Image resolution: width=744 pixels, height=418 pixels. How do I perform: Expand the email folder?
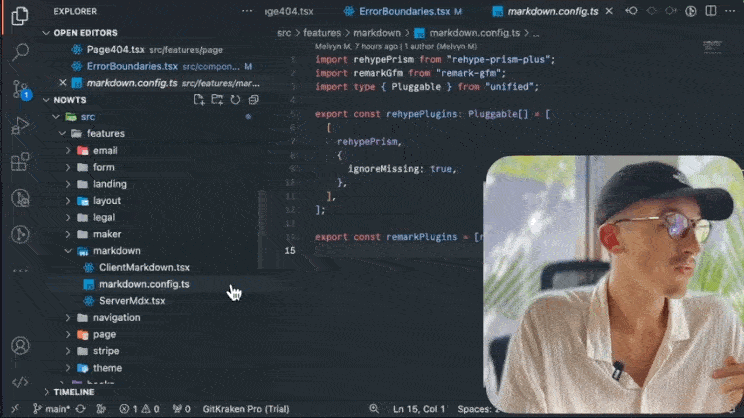(x=105, y=150)
